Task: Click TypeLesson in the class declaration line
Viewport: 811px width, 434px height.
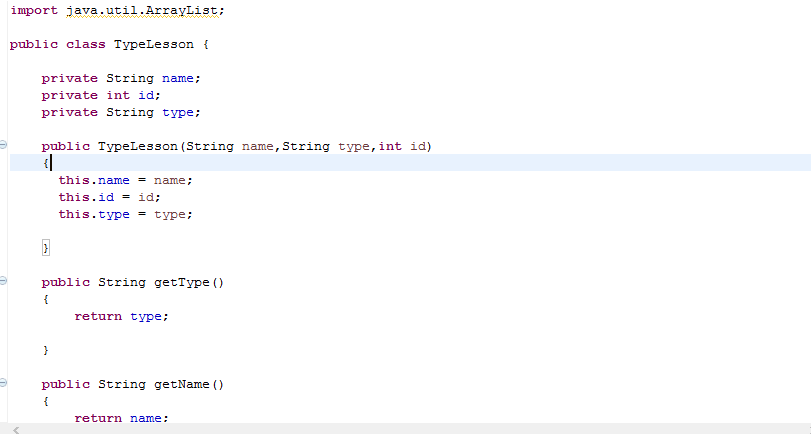Action: coord(154,44)
